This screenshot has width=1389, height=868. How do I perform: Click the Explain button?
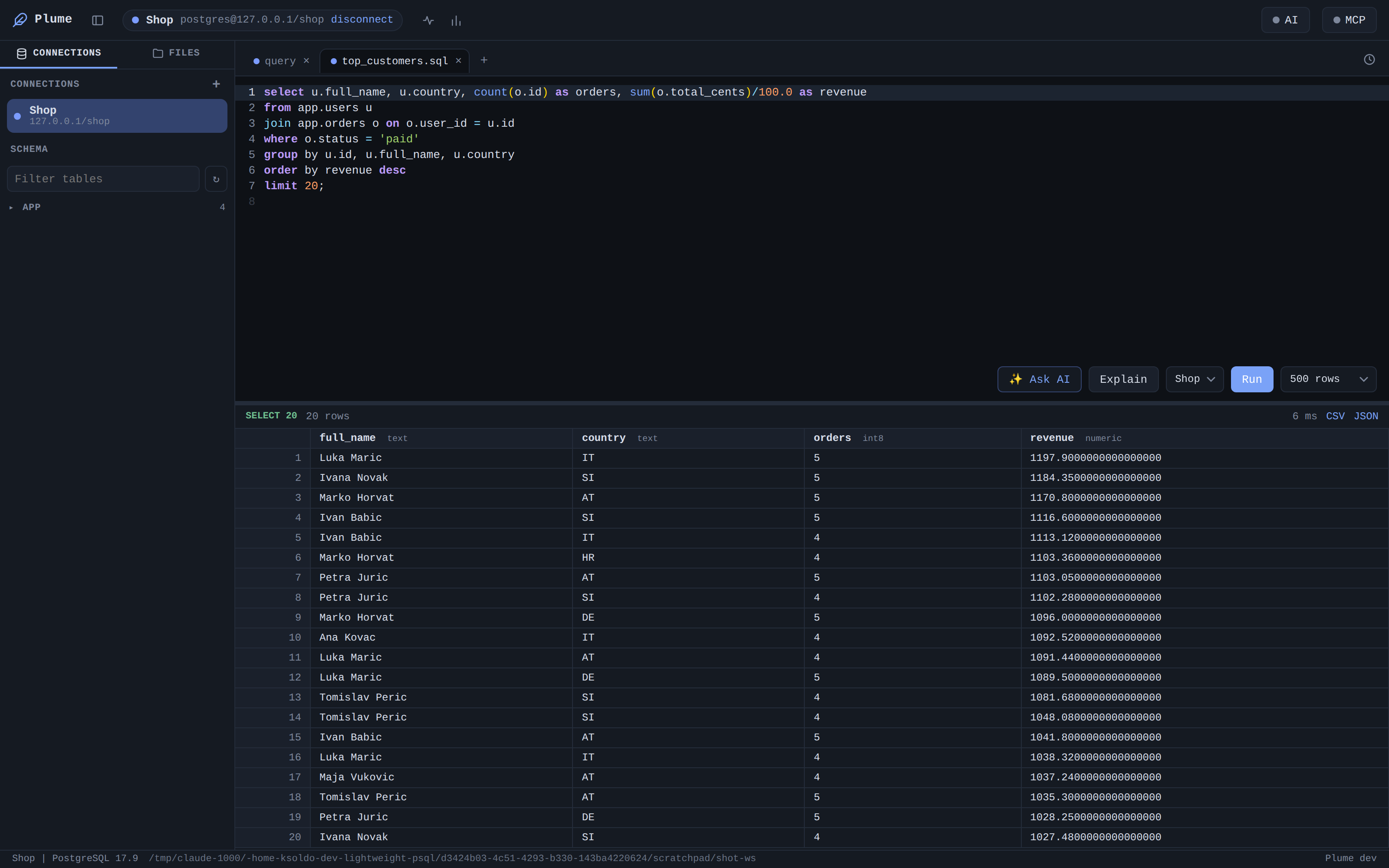[x=1123, y=379]
